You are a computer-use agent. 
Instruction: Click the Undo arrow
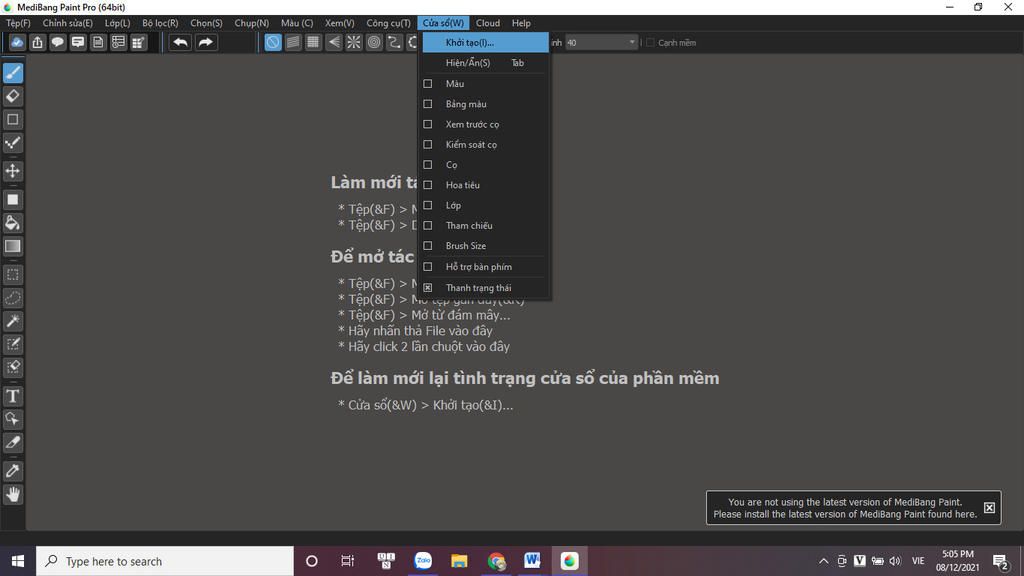[x=180, y=42]
